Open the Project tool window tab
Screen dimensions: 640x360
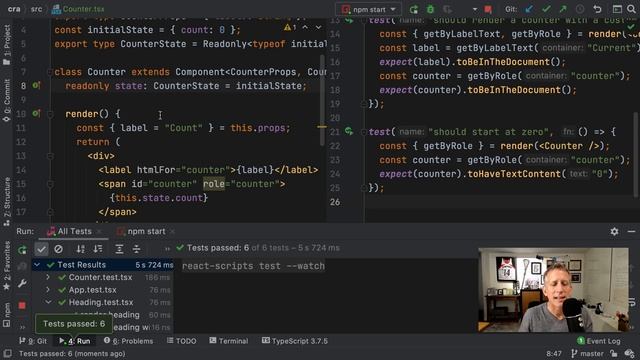click(x=7, y=45)
